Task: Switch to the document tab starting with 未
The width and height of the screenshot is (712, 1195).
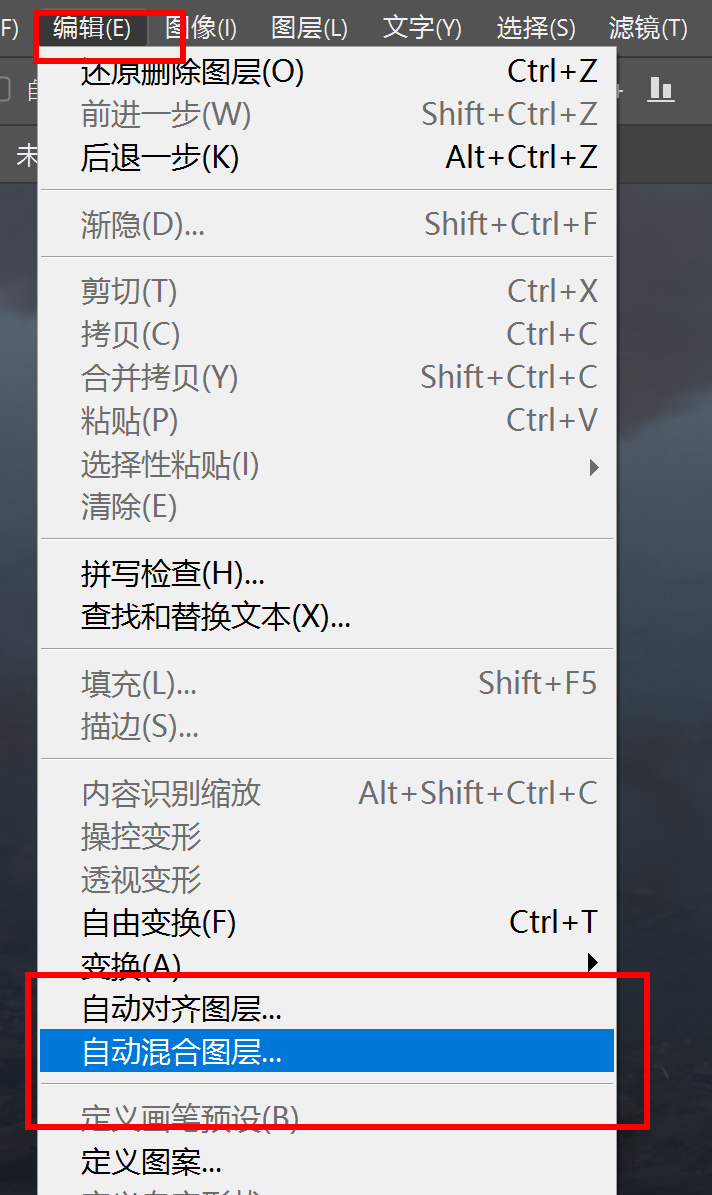Action: point(26,155)
